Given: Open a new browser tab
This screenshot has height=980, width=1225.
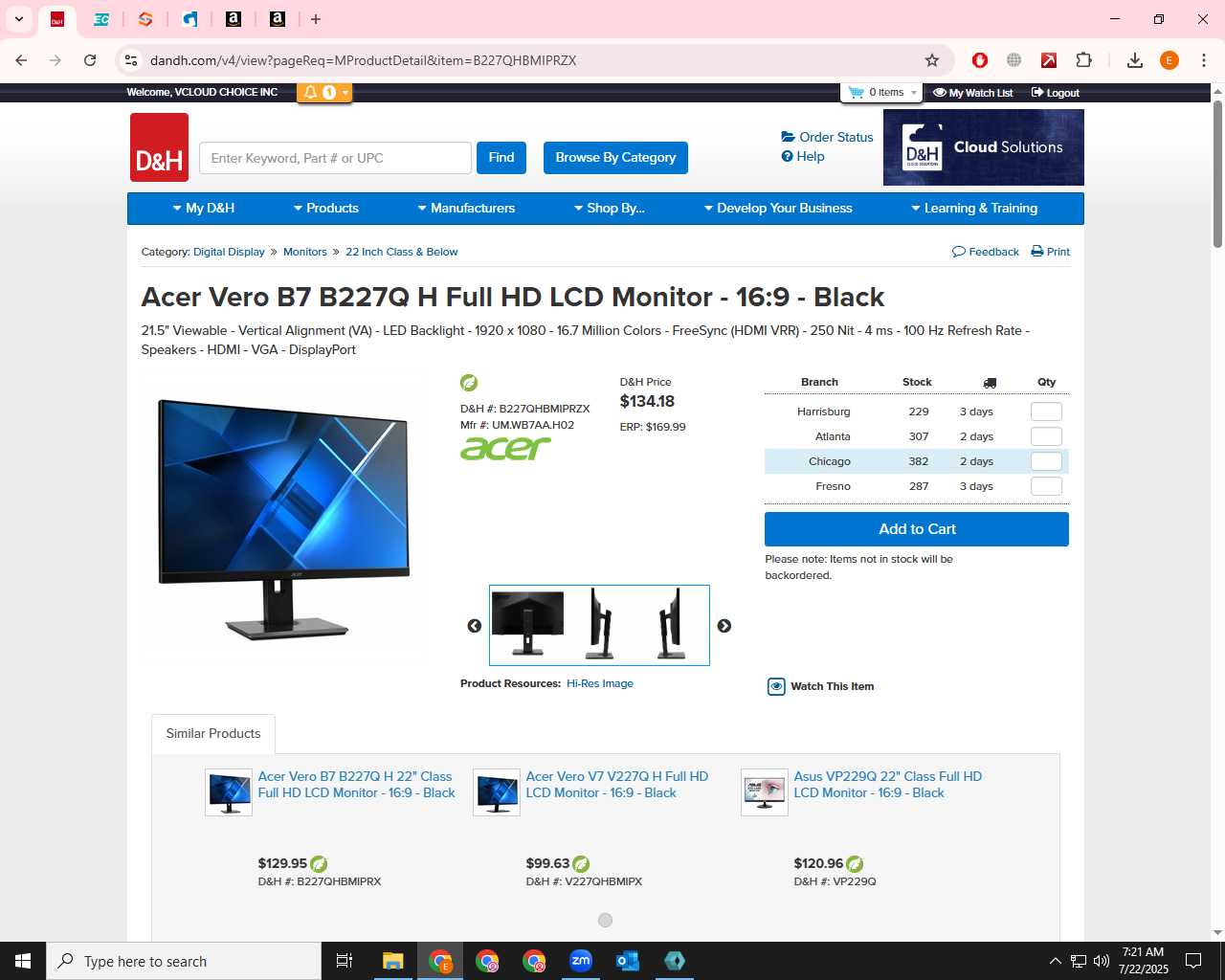Looking at the screenshot, I should tap(316, 19).
